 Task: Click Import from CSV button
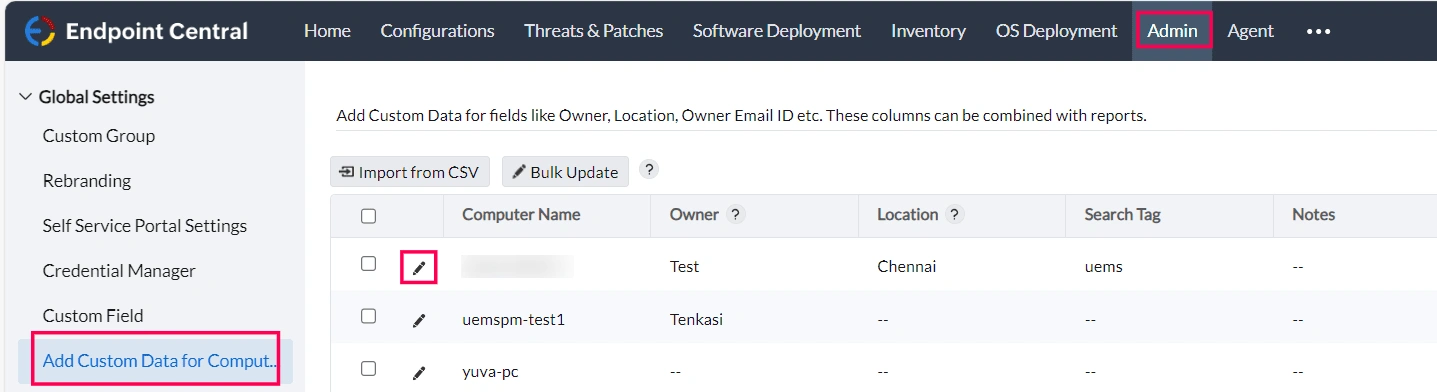point(409,172)
